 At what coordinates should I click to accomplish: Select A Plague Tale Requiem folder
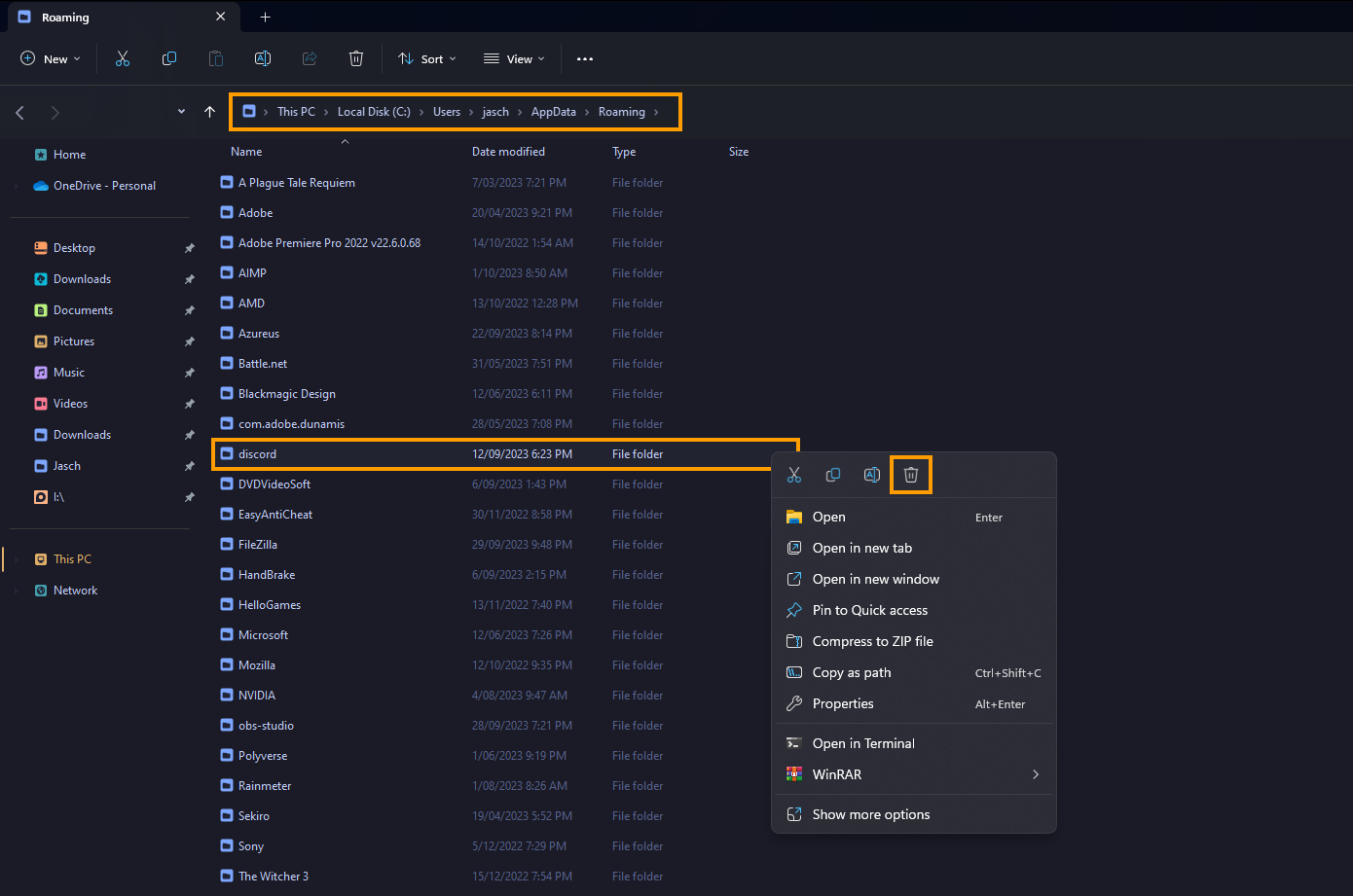(297, 183)
